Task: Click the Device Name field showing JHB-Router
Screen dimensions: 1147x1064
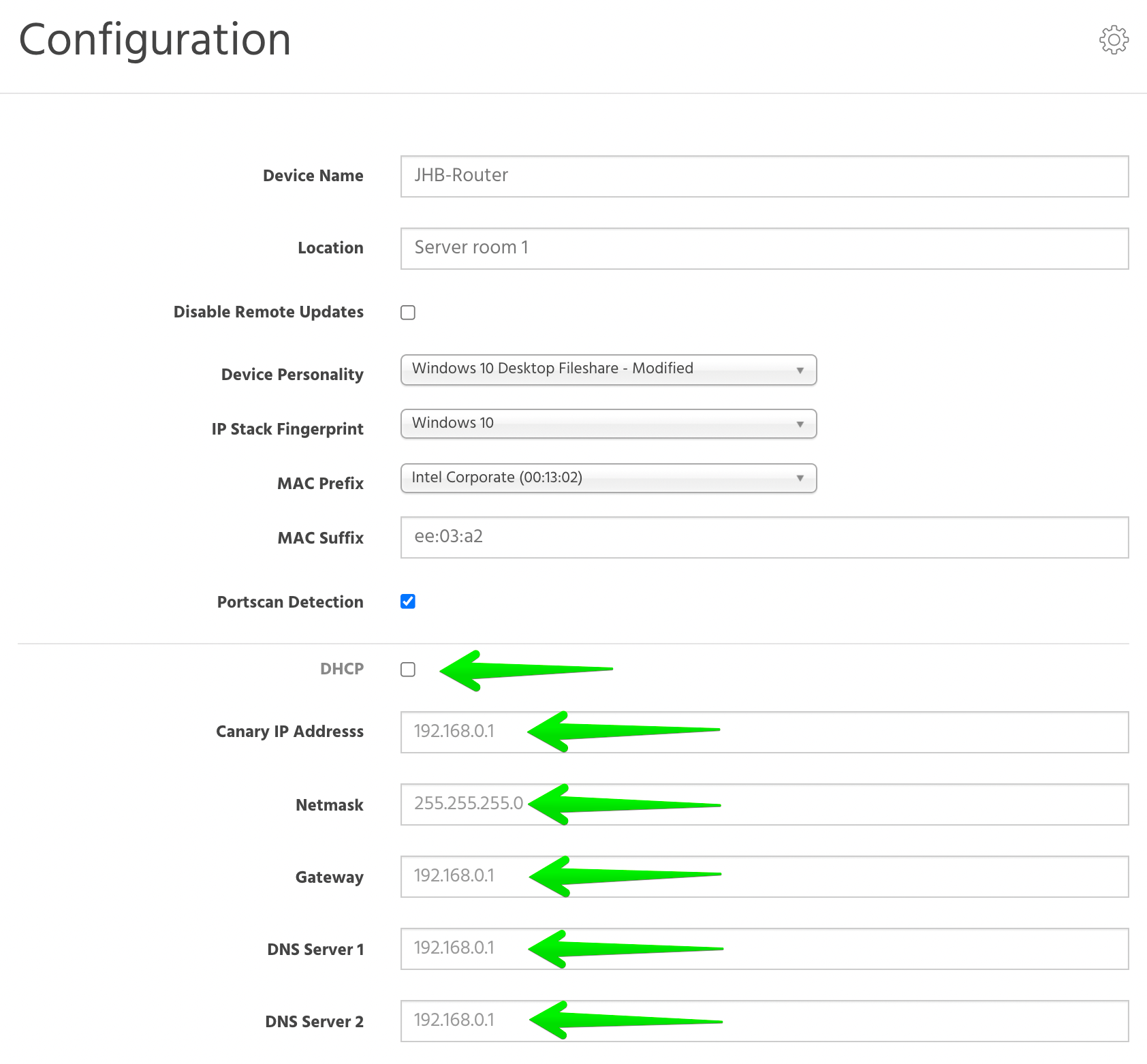Action: click(x=763, y=176)
